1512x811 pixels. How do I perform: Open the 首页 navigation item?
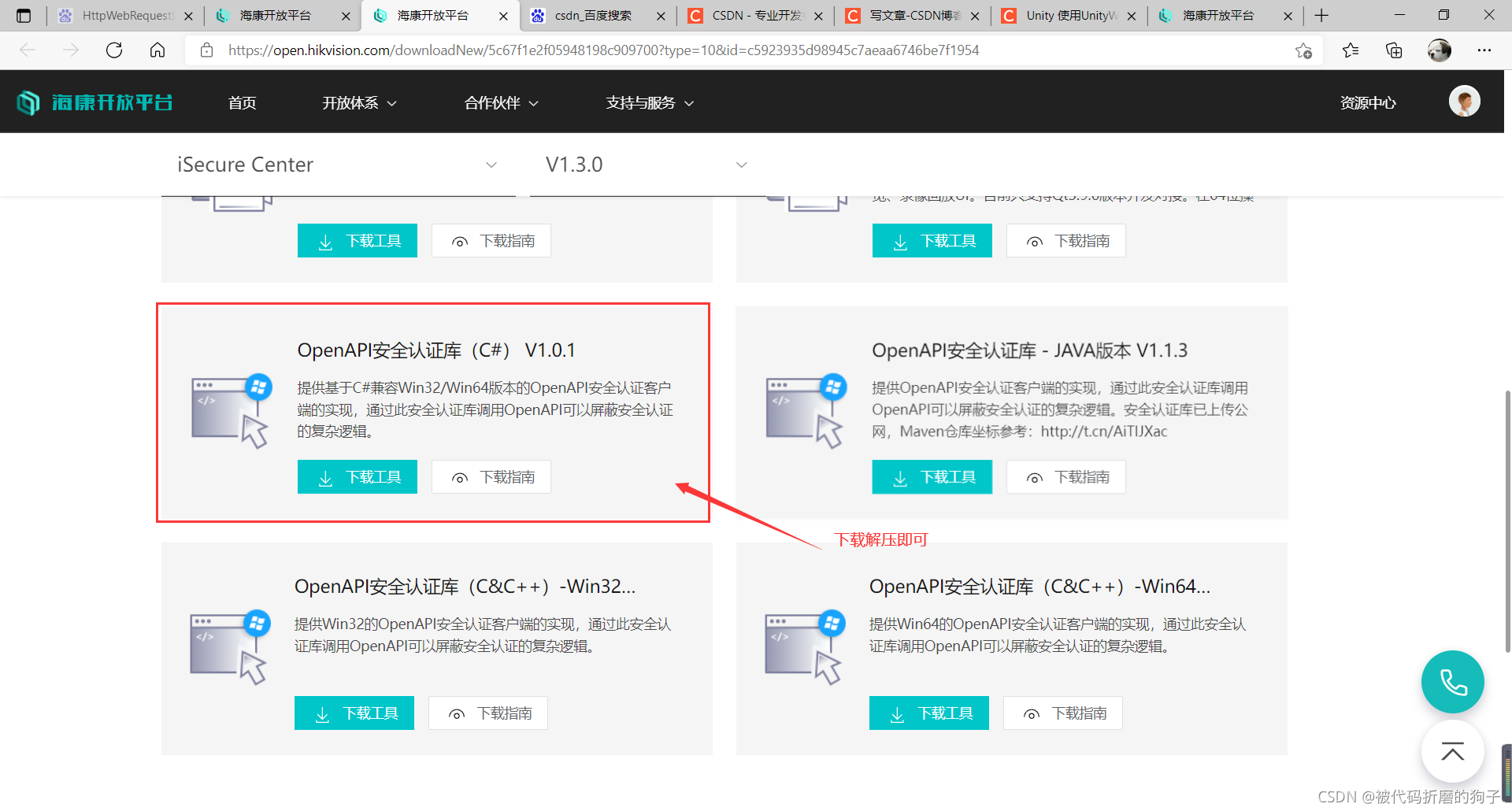coord(242,103)
